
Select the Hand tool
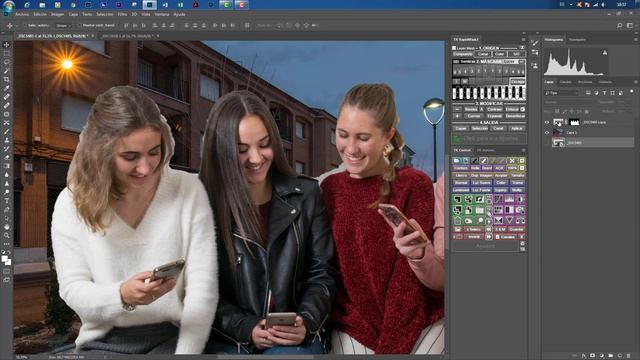click(x=7, y=227)
